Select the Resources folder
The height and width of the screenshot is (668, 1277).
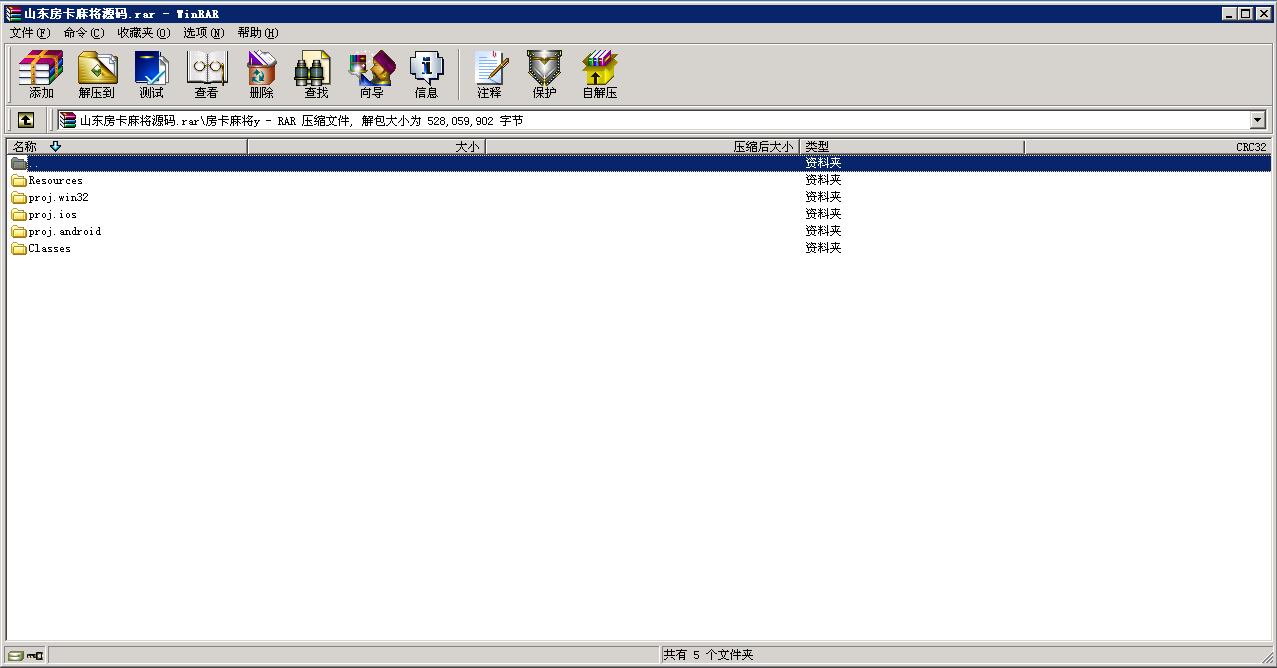point(55,181)
